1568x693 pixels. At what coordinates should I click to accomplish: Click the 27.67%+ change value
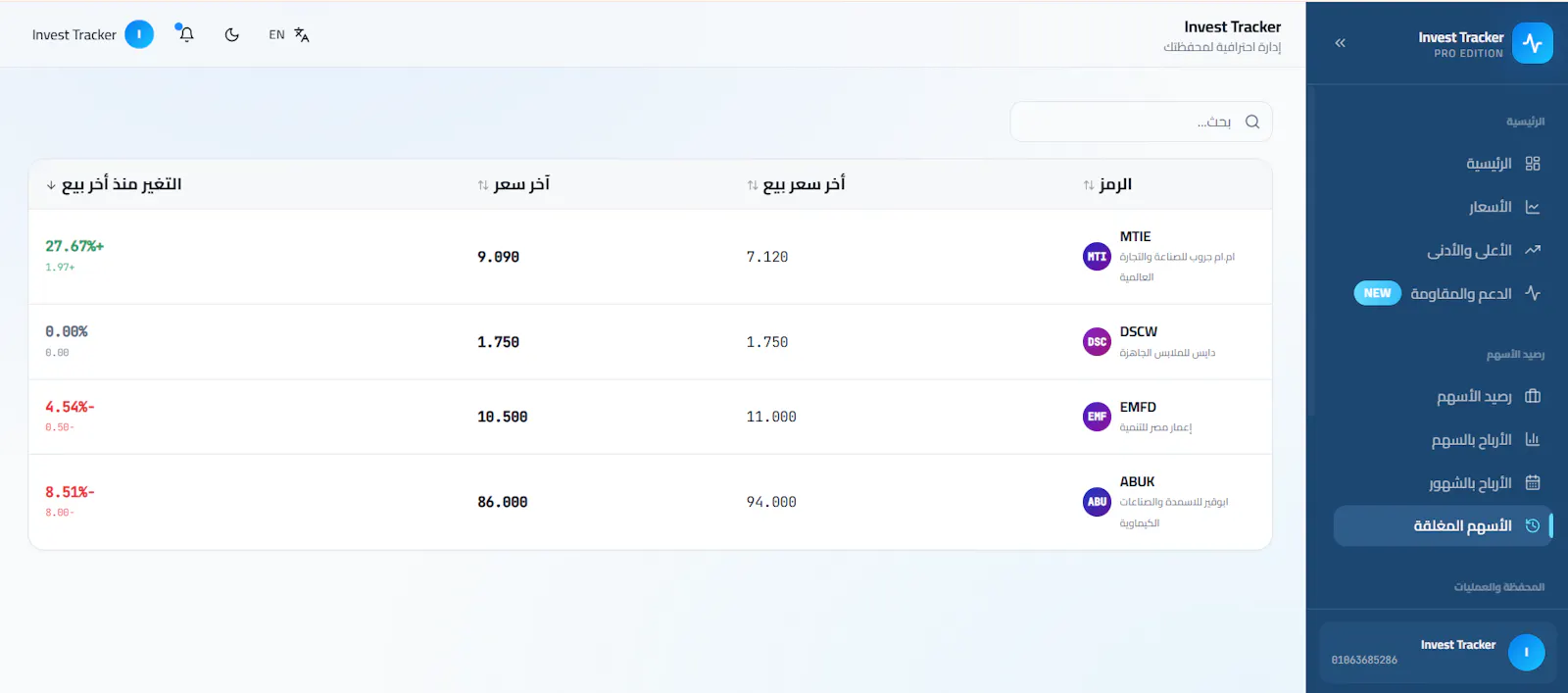(x=74, y=246)
